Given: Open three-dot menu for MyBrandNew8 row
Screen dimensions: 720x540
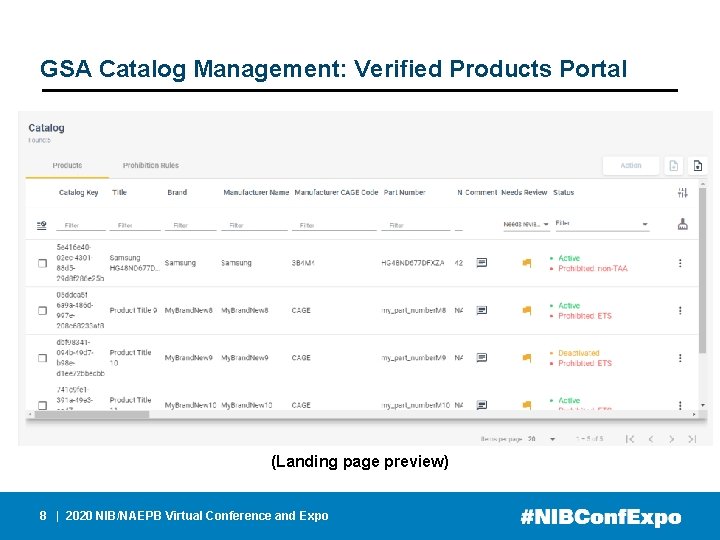Looking at the screenshot, I should 680,310.
